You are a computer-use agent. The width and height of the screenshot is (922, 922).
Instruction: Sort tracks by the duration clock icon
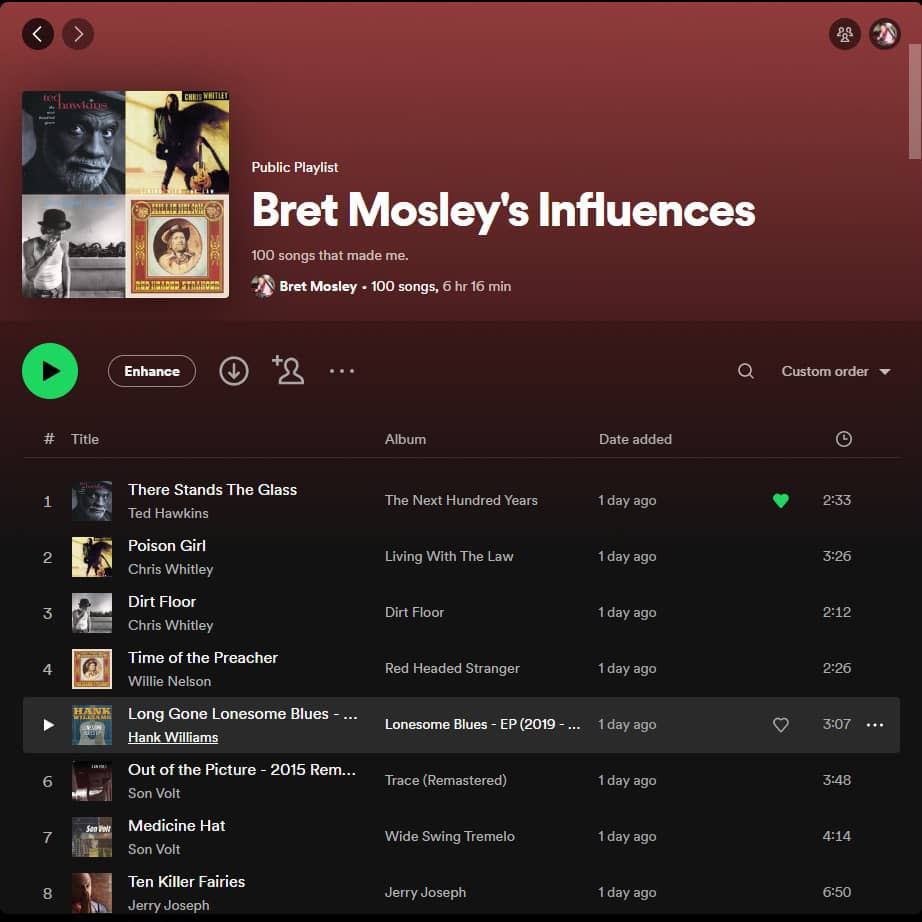click(844, 439)
